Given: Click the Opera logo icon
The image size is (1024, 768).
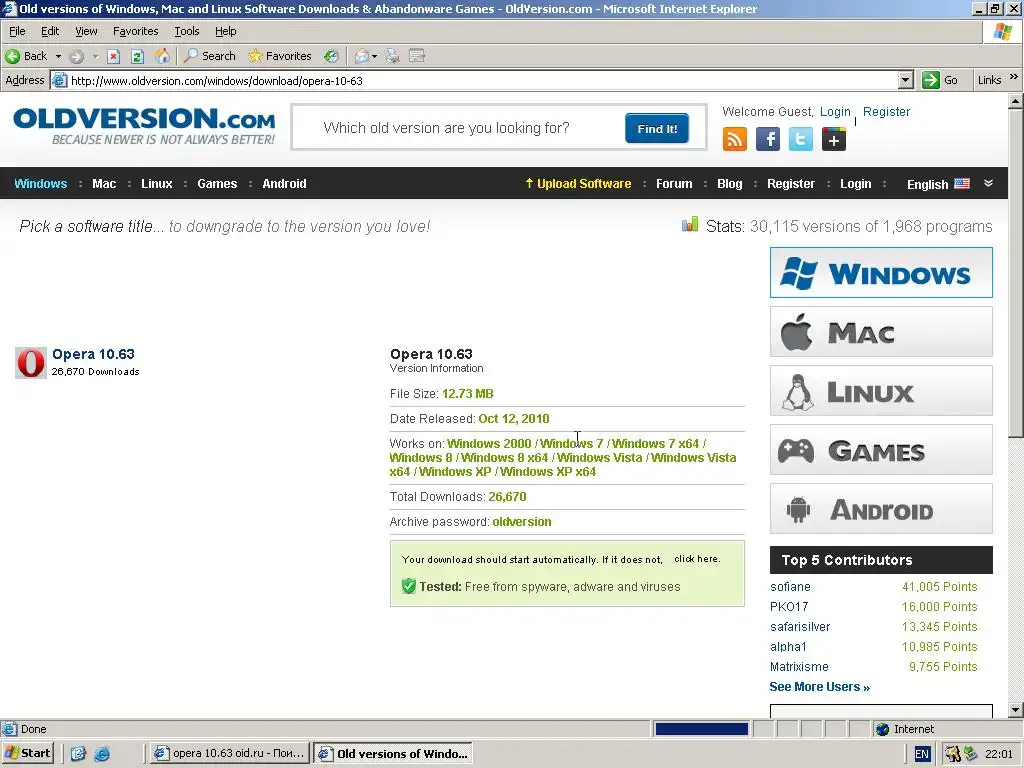Looking at the screenshot, I should [31, 363].
